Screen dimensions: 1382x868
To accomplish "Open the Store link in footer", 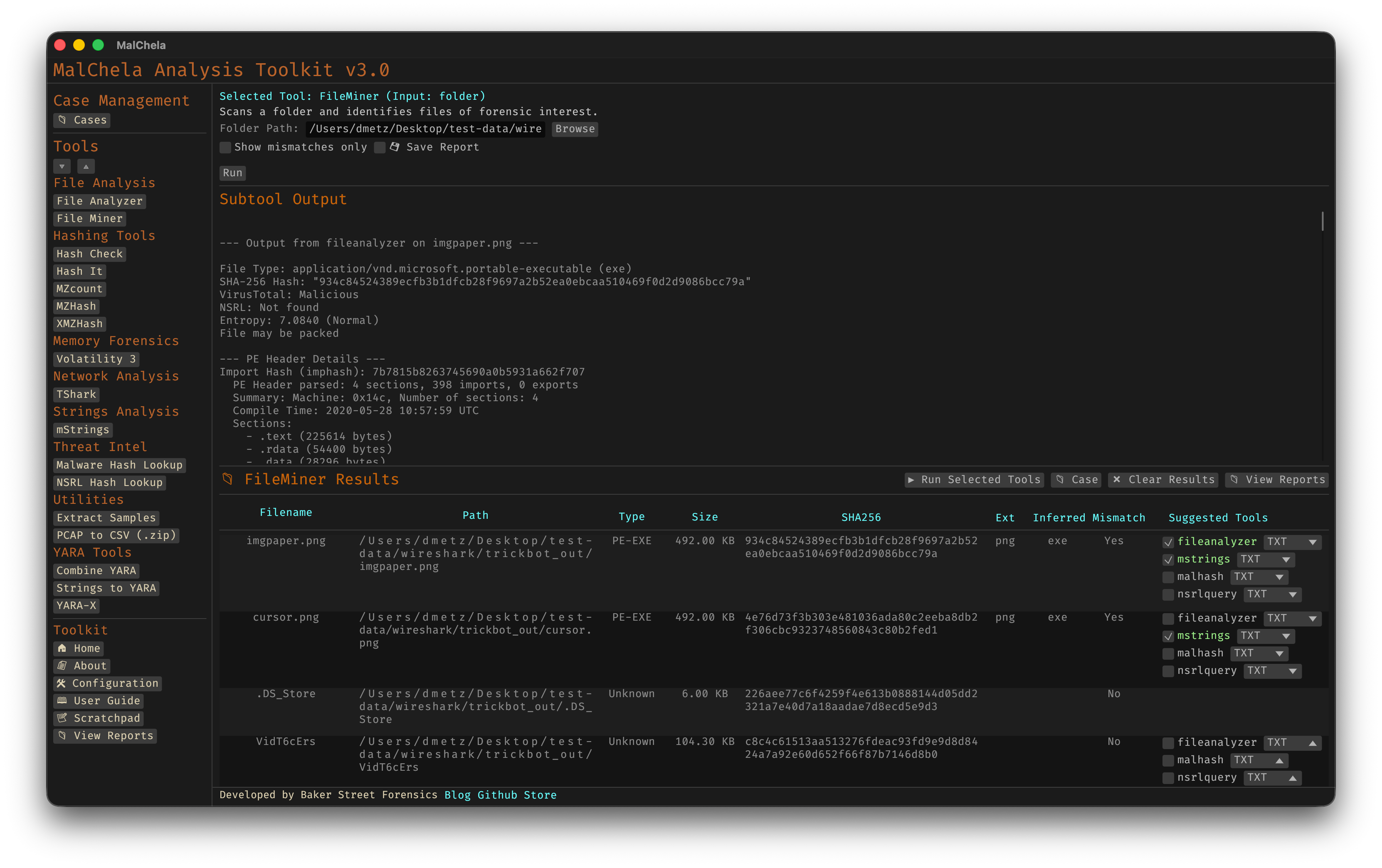I will 540,795.
